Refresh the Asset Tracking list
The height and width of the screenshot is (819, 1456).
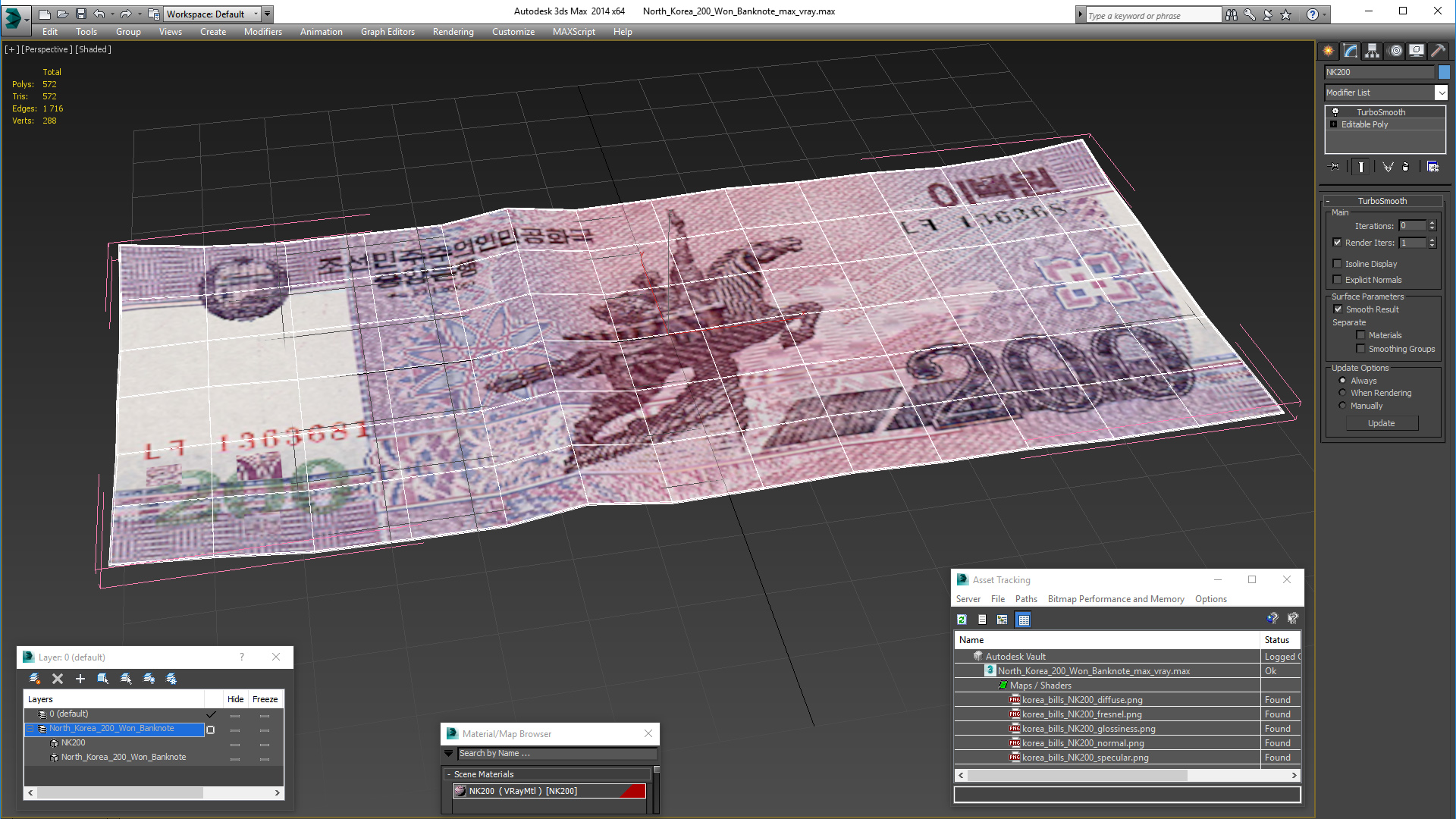click(962, 620)
